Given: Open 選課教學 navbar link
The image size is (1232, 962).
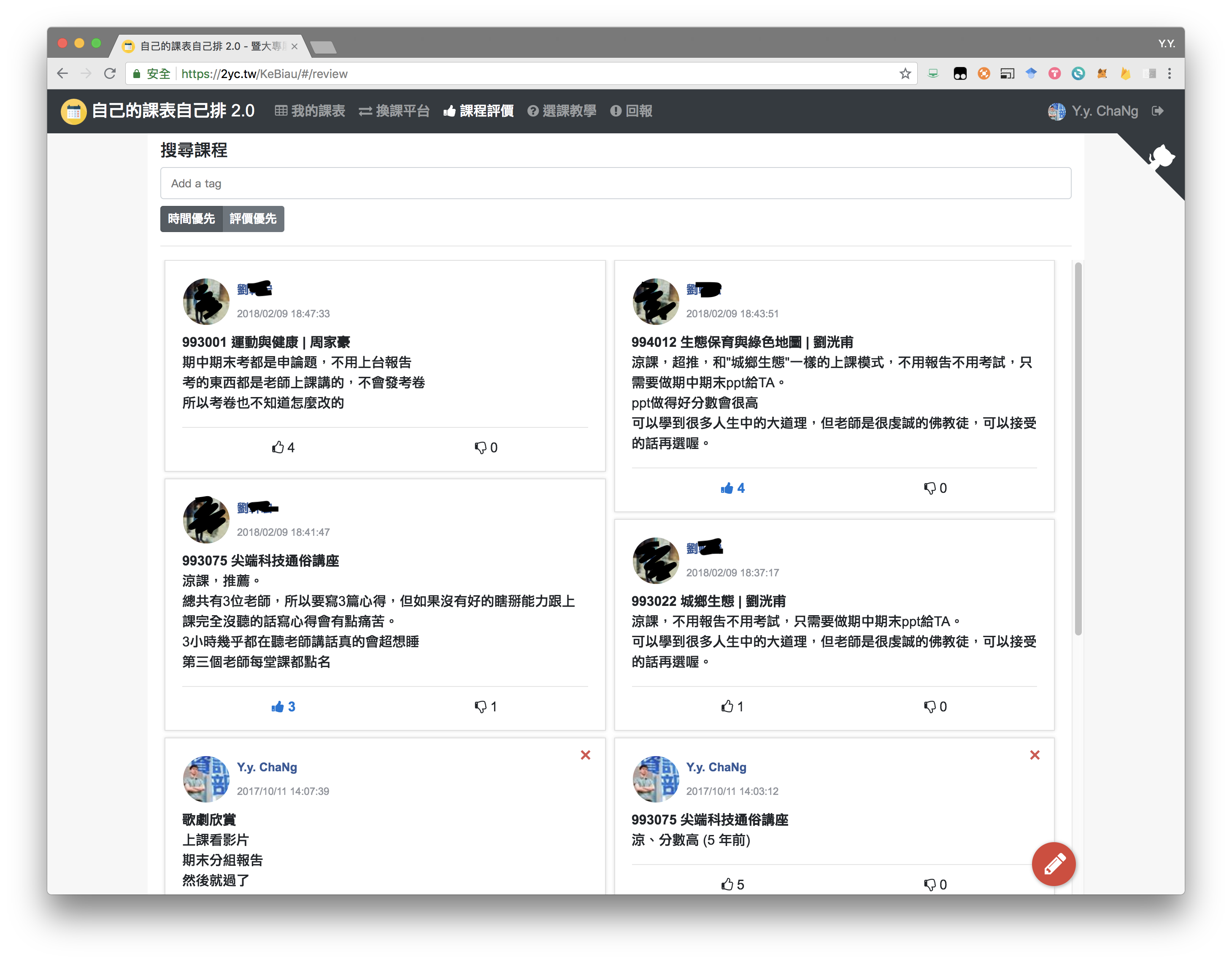Looking at the screenshot, I should [562, 111].
